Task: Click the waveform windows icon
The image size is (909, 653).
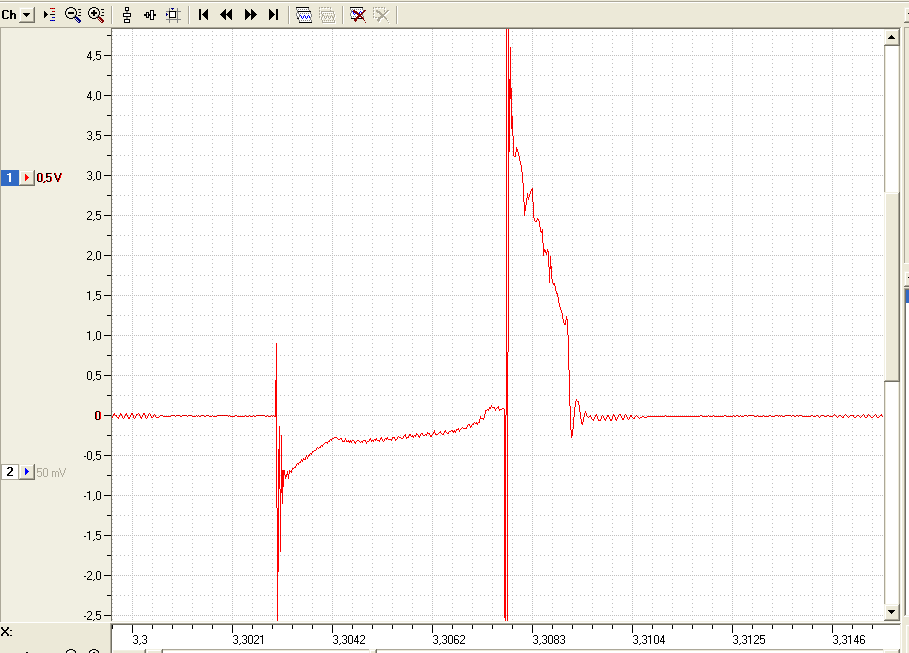Action: [x=304, y=14]
